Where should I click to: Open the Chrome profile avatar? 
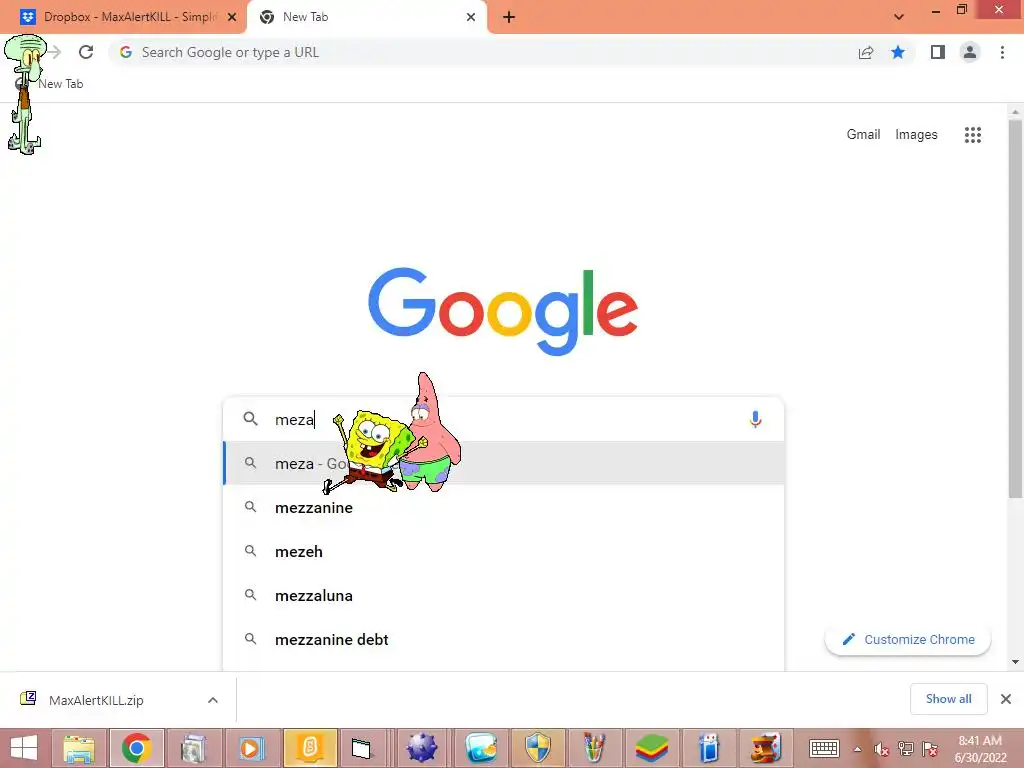point(970,52)
